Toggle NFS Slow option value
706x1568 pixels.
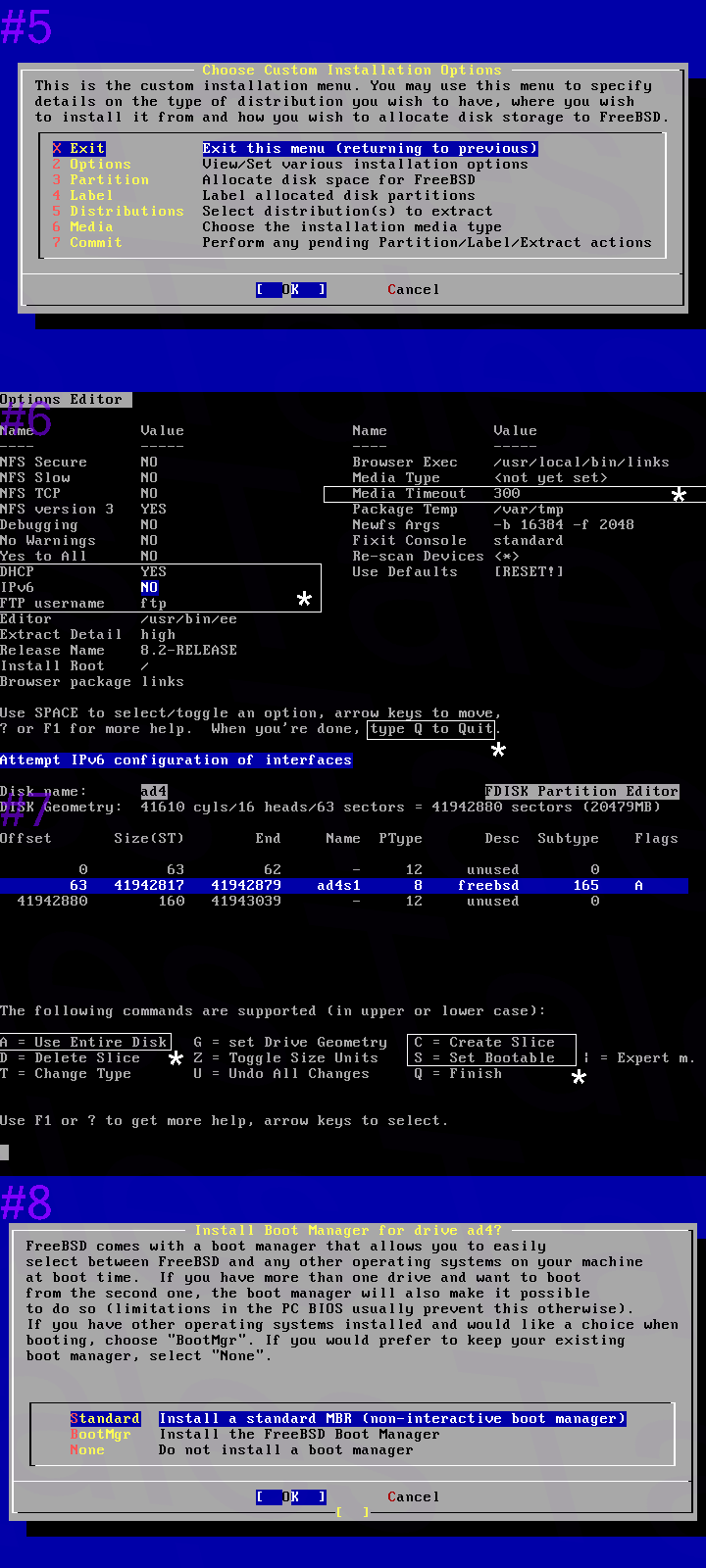click(149, 478)
